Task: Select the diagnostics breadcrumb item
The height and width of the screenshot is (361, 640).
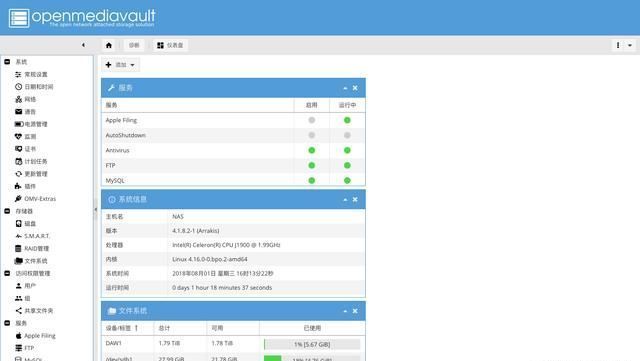Action: point(134,45)
